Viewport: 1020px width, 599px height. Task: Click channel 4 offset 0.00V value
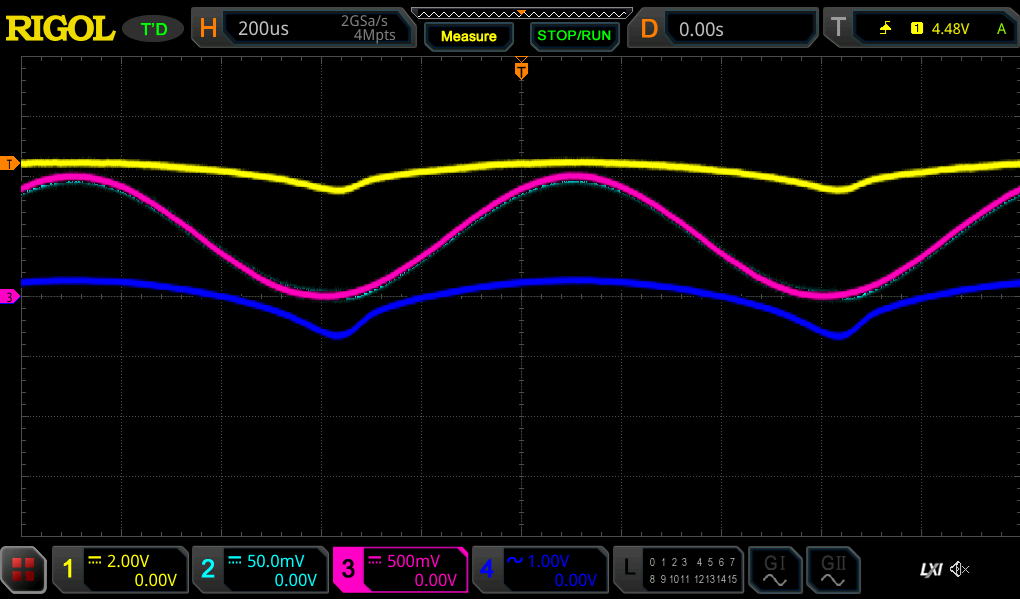[x=576, y=579]
